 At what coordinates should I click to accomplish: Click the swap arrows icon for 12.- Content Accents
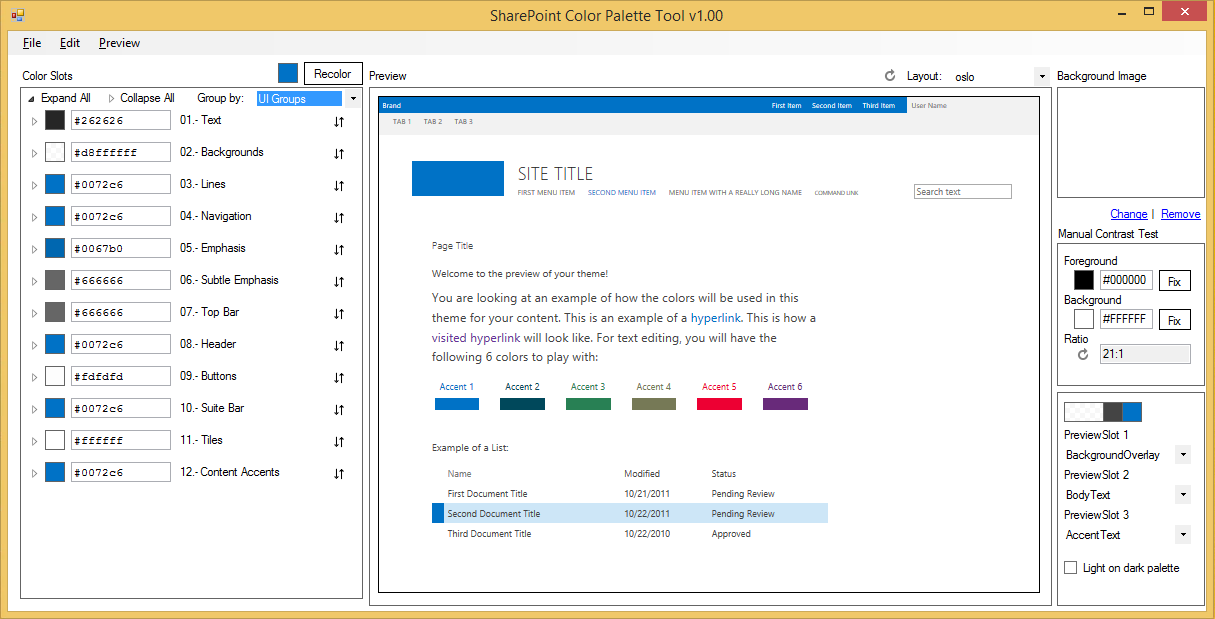coord(339,474)
